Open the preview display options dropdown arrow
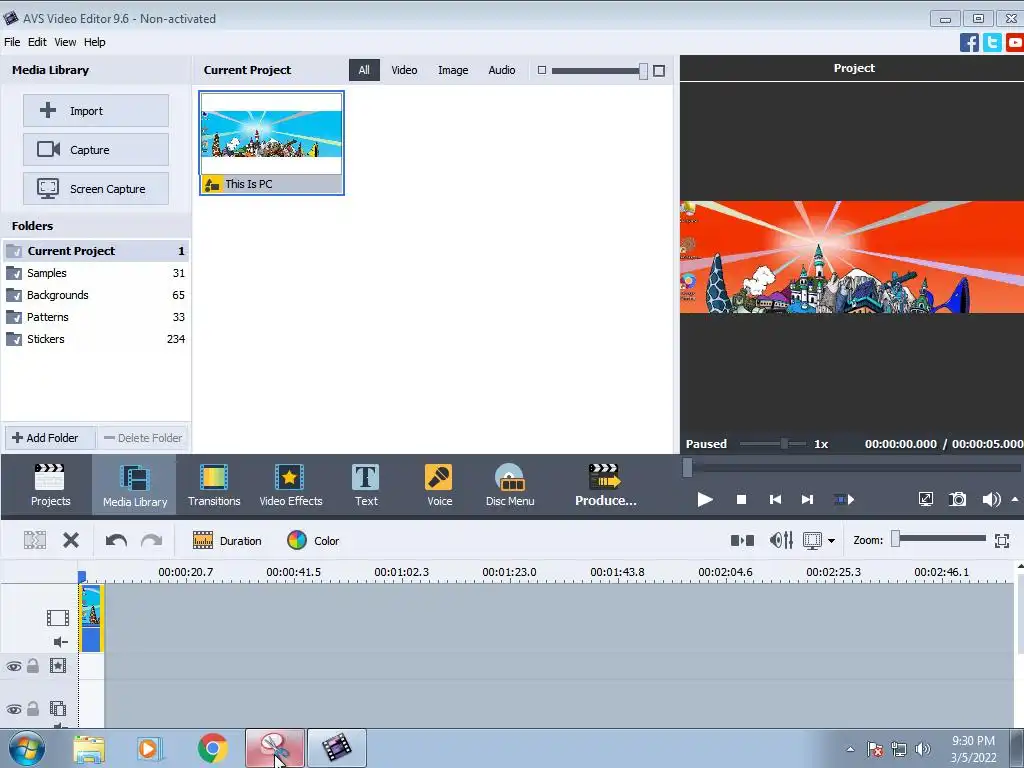 [831, 541]
